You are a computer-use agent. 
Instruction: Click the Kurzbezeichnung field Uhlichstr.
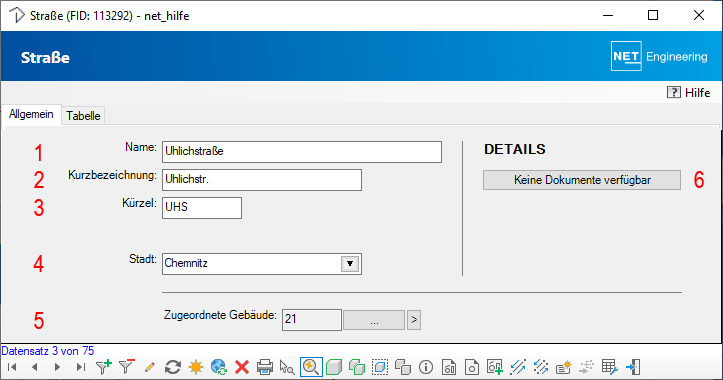click(x=262, y=180)
